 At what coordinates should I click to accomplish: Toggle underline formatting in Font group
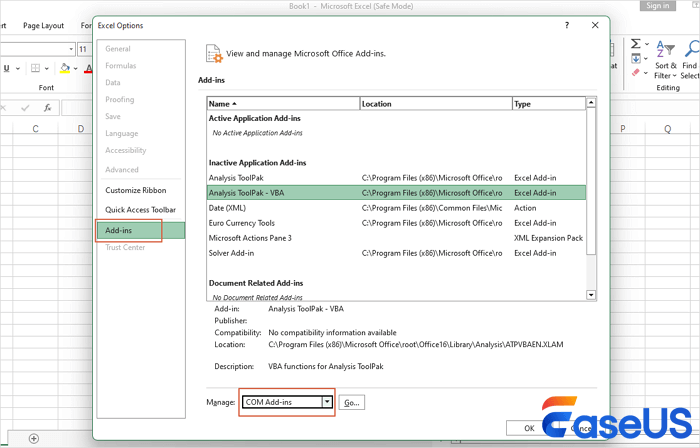[x=6, y=68]
